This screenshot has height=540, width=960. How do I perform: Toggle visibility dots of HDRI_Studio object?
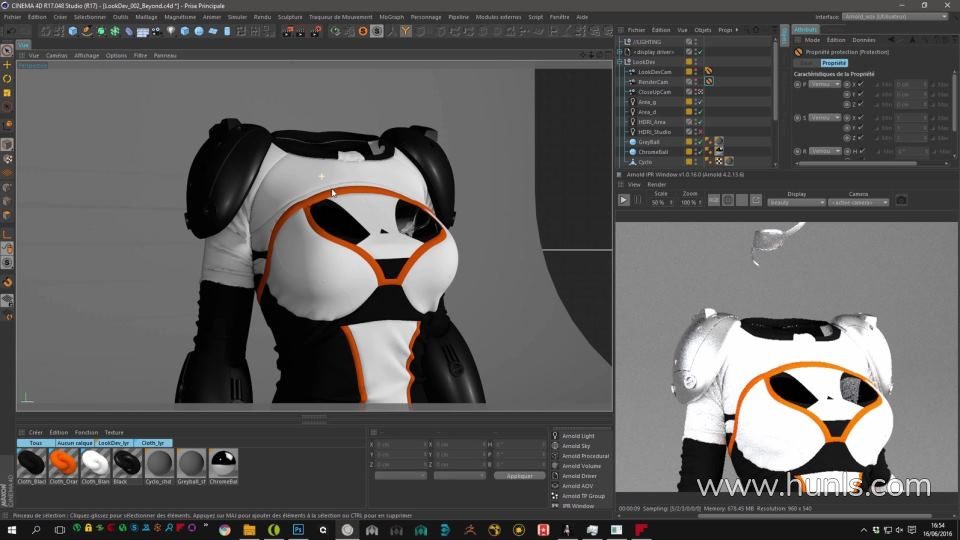(x=696, y=132)
